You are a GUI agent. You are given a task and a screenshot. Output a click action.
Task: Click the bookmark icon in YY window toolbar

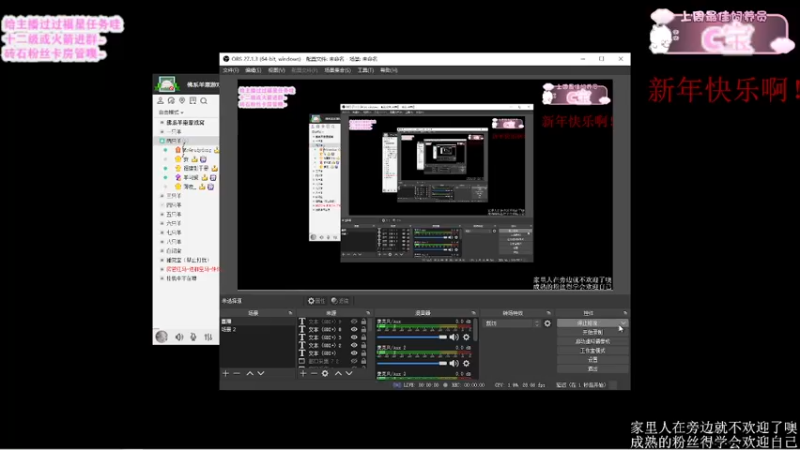tap(193, 101)
